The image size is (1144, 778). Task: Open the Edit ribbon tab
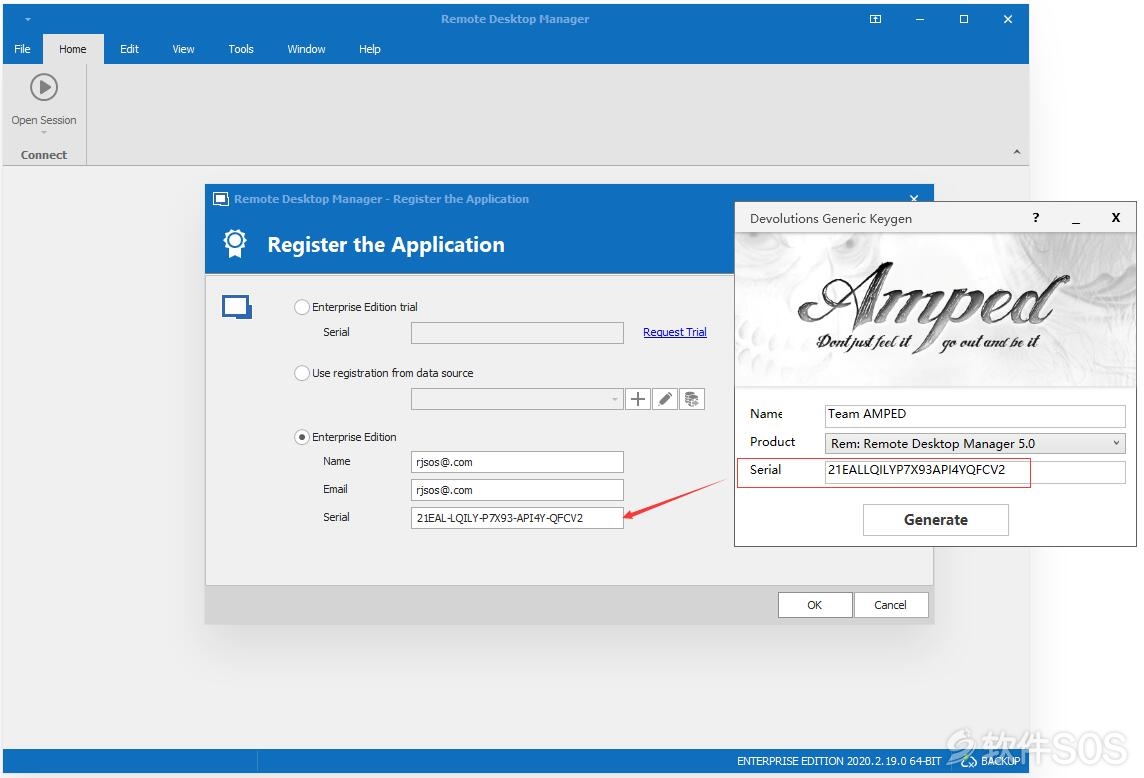129,49
